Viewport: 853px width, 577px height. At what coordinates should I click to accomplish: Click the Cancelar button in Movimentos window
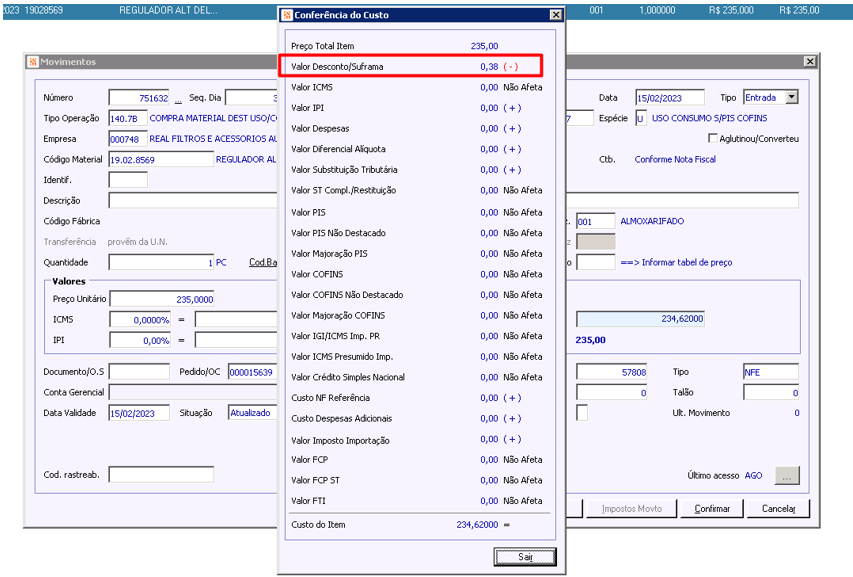tap(778, 508)
